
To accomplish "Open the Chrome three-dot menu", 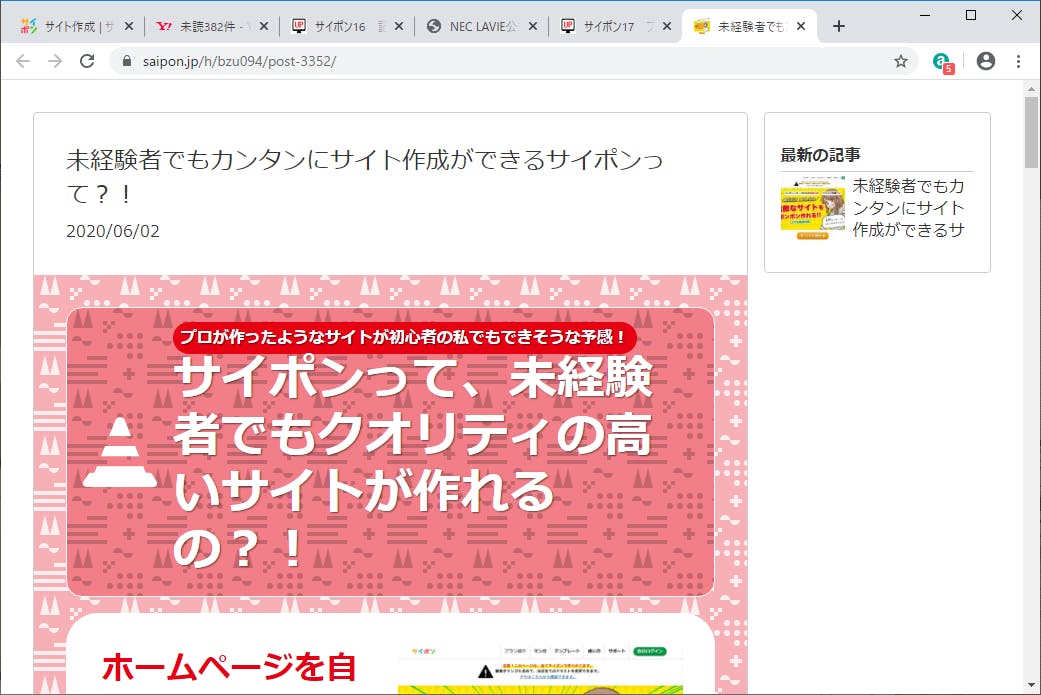I will coord(1018,61).
